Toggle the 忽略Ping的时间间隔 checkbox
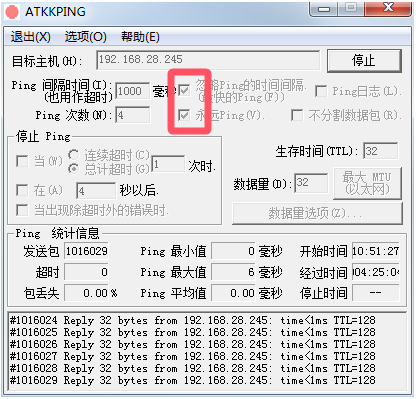Screen dimensions: 419x399 coord(184,90)
